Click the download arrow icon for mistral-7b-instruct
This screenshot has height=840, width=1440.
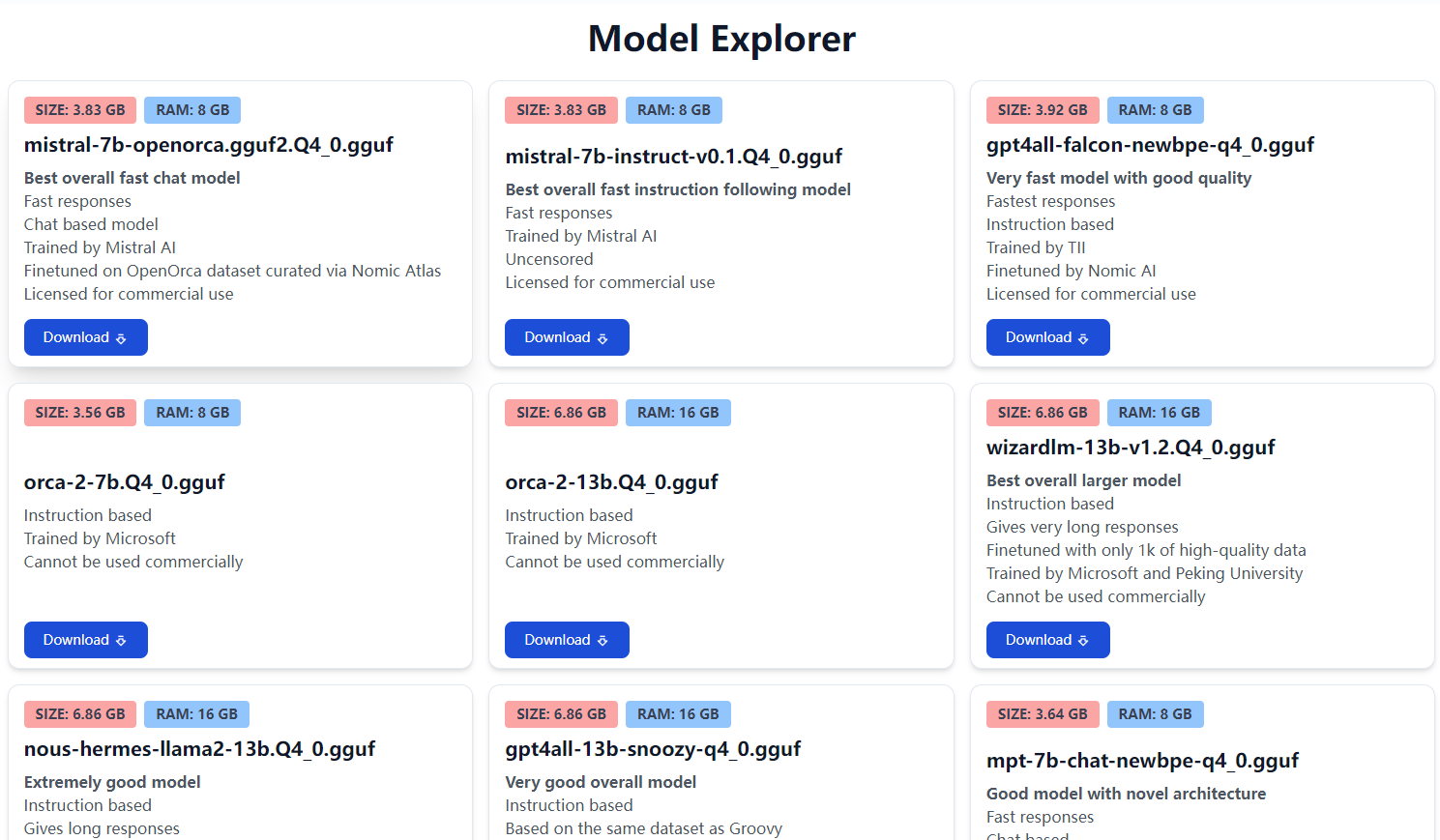[x=602, y=338]
